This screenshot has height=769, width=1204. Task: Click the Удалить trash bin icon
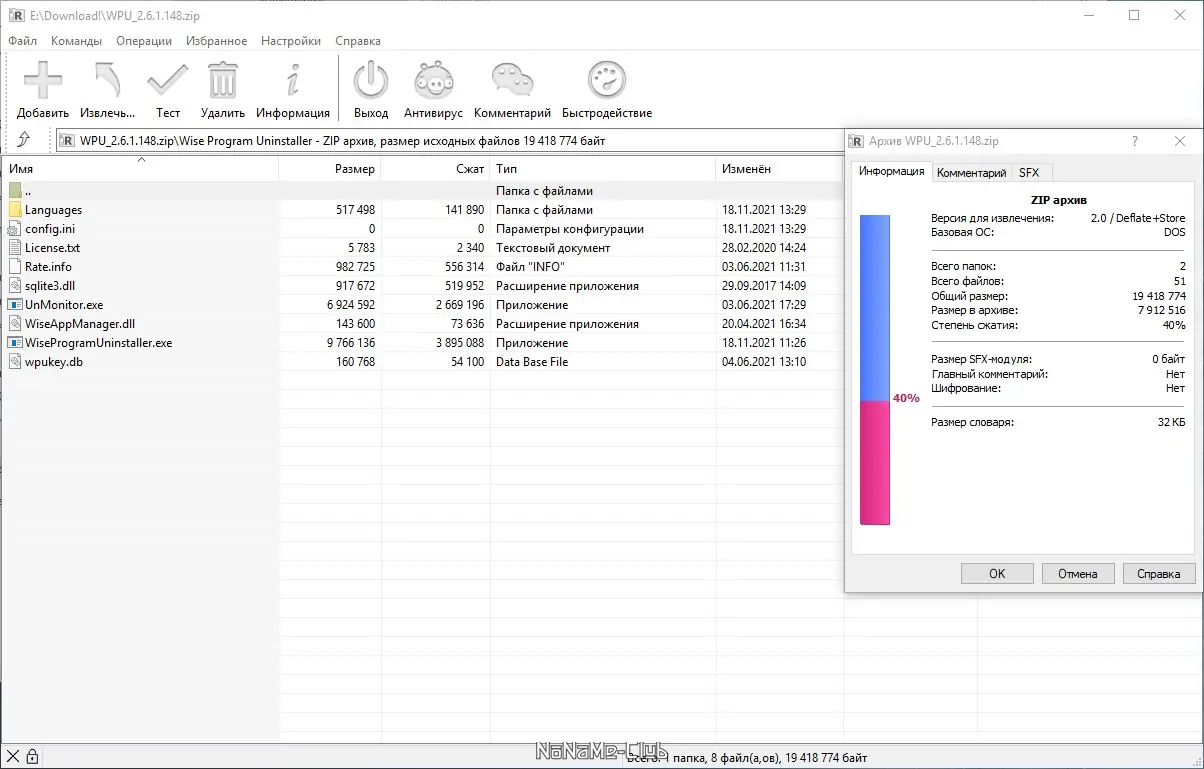[223, 80]
